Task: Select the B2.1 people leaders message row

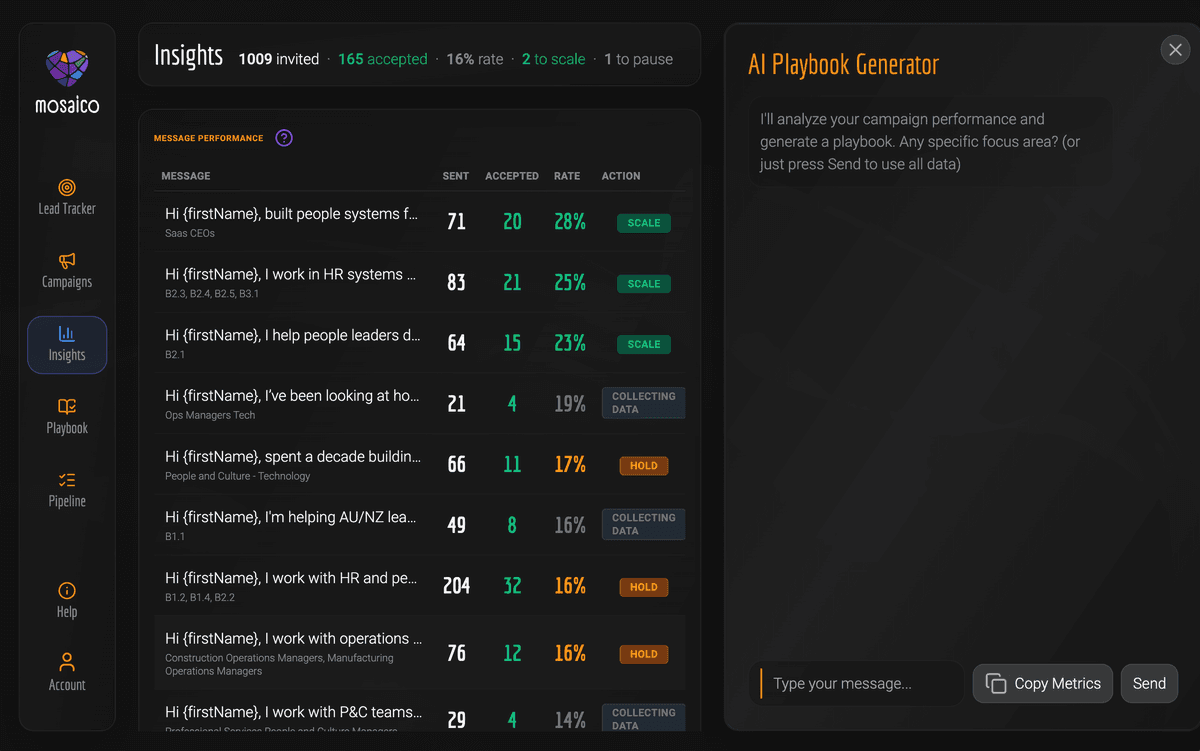Action: [x=420, y=343]
